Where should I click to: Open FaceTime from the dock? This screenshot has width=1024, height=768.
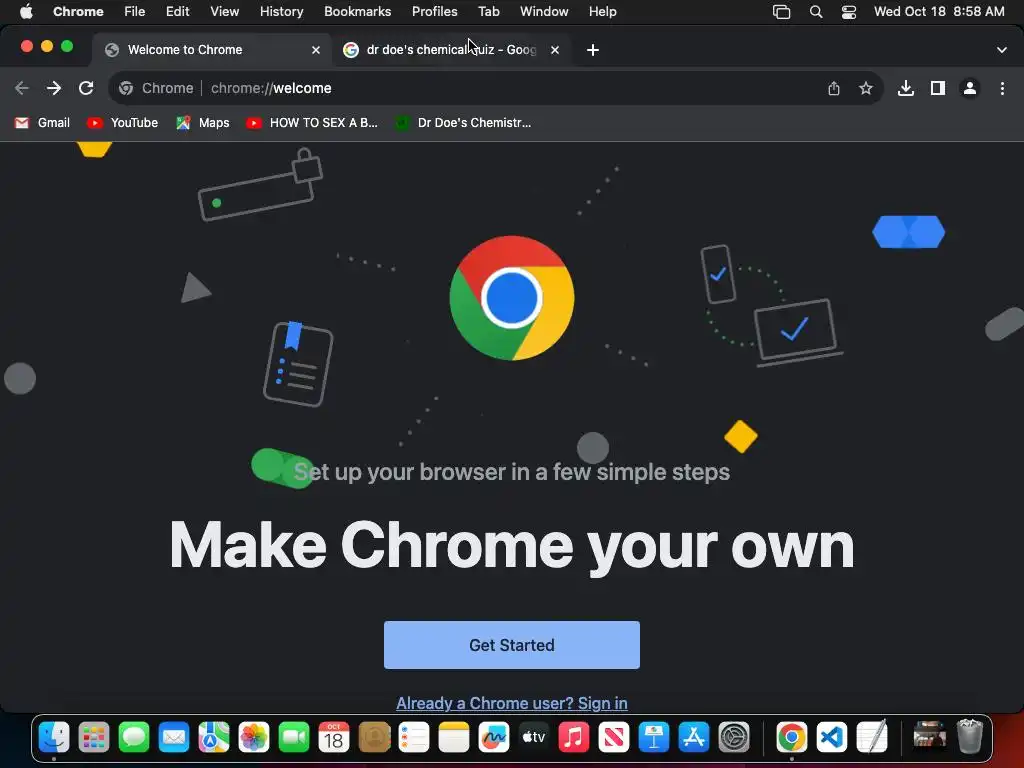click(x=294, y=738)
